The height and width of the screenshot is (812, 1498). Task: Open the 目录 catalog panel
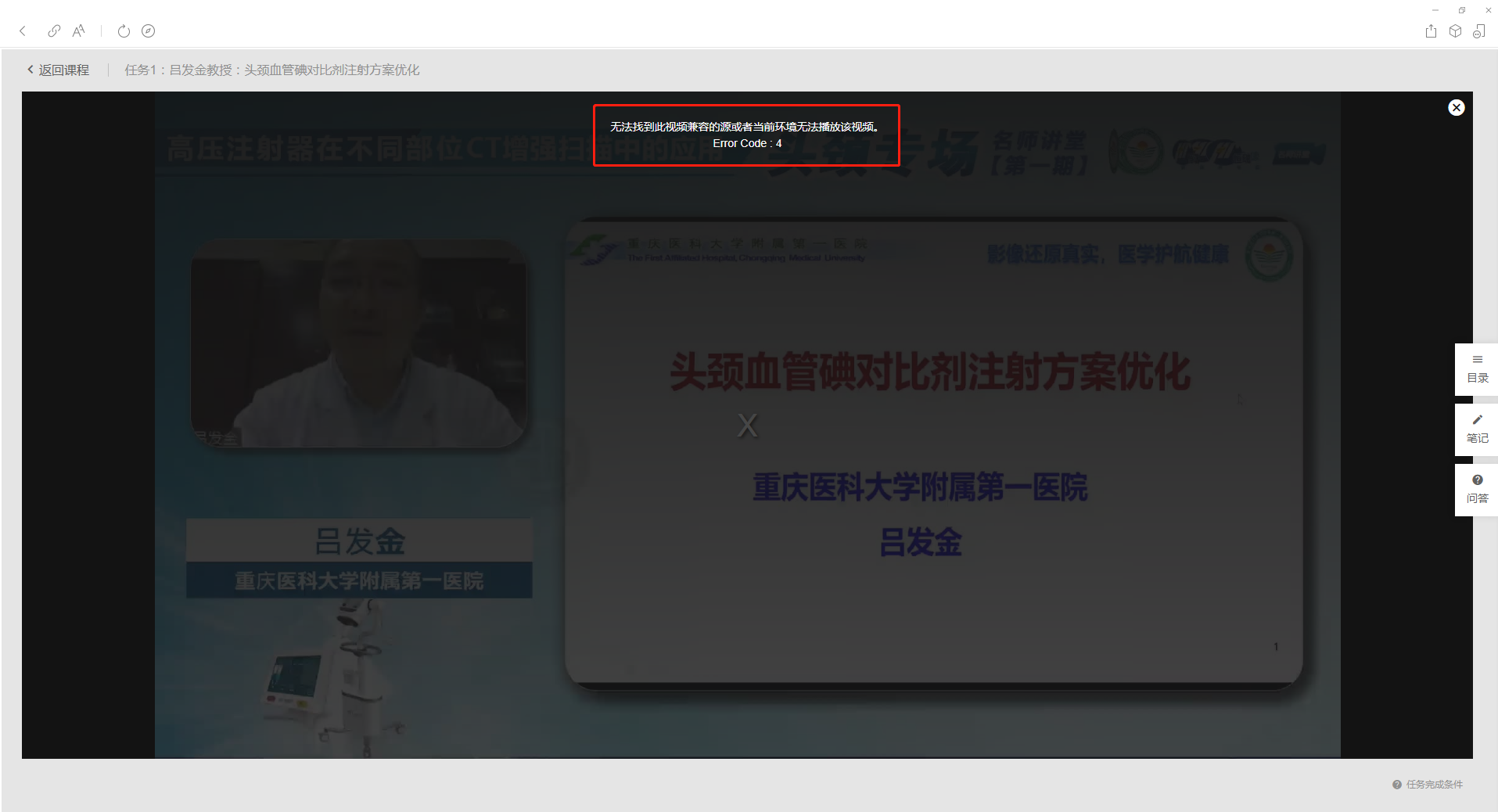click(1477, 369)
